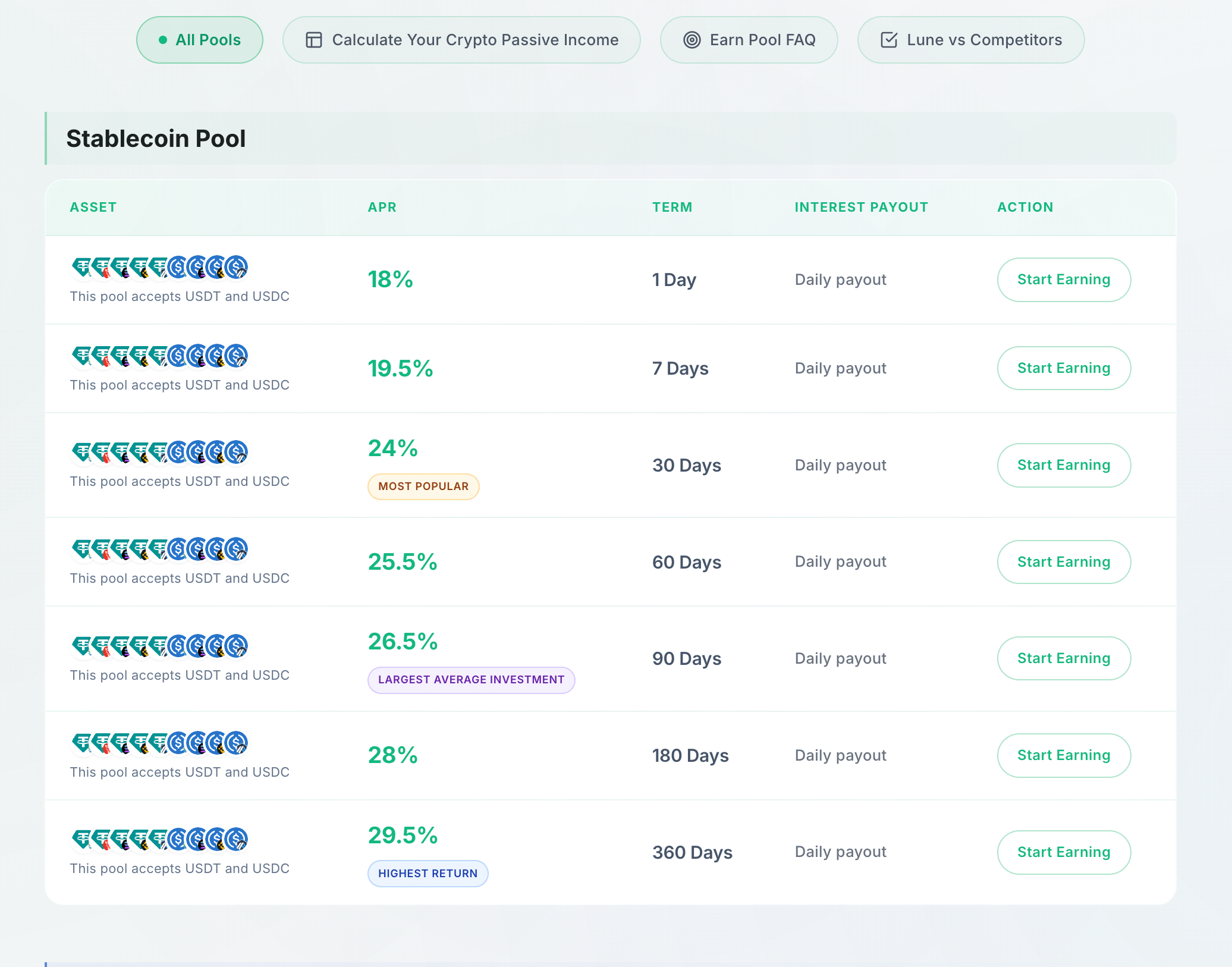Click the 24% APR value
The width and height of the screenshot is (1232, 967).
tap(392, 448)
